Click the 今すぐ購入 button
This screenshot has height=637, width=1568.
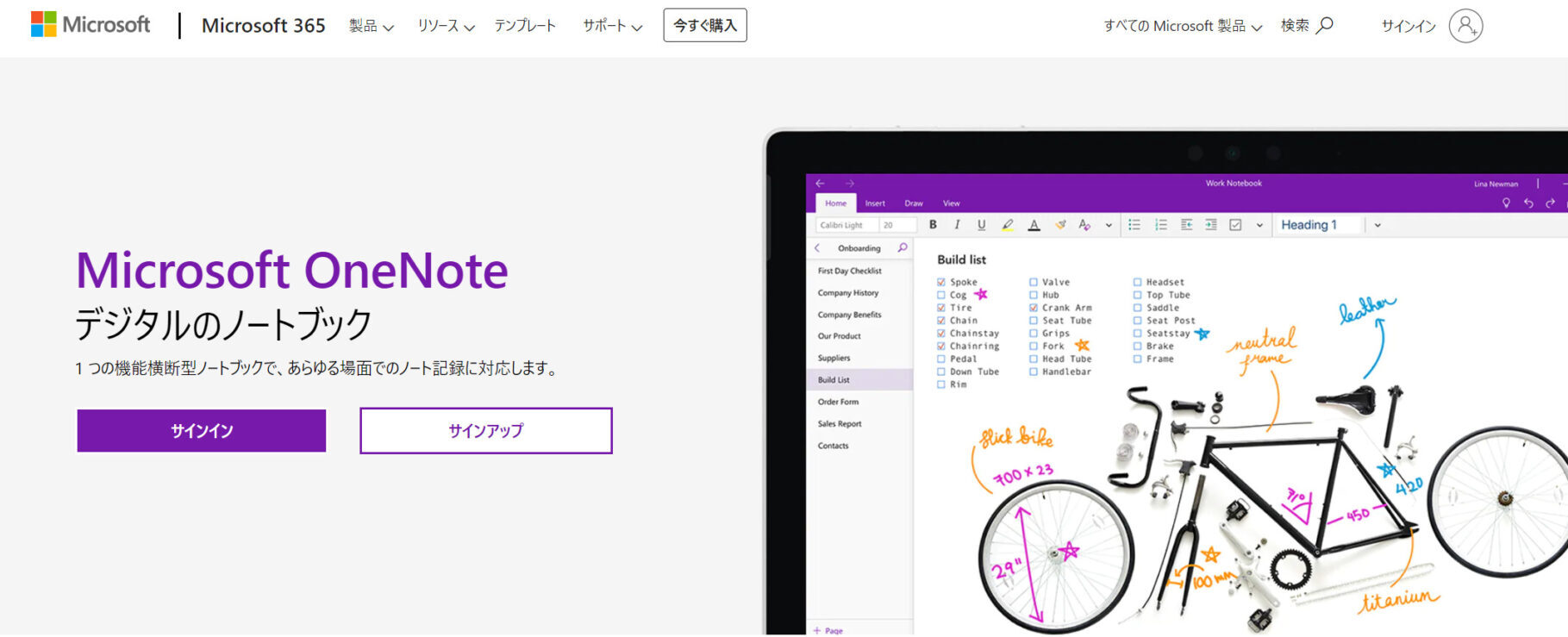point(705,25)
